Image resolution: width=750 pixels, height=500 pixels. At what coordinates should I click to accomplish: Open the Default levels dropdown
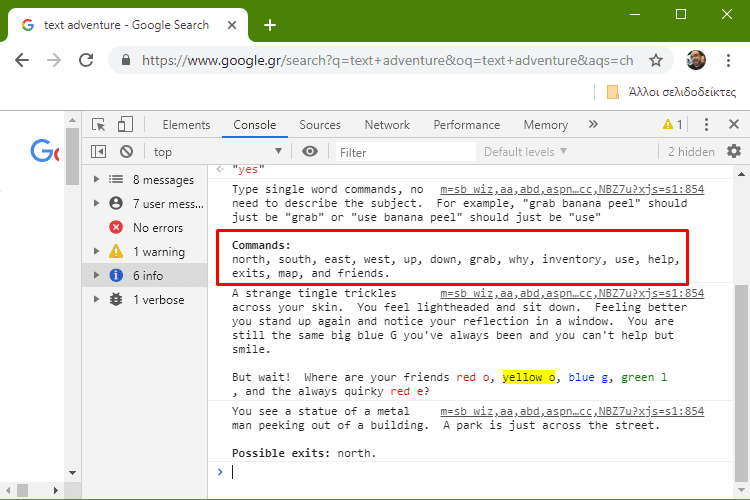tap(525, 152)
